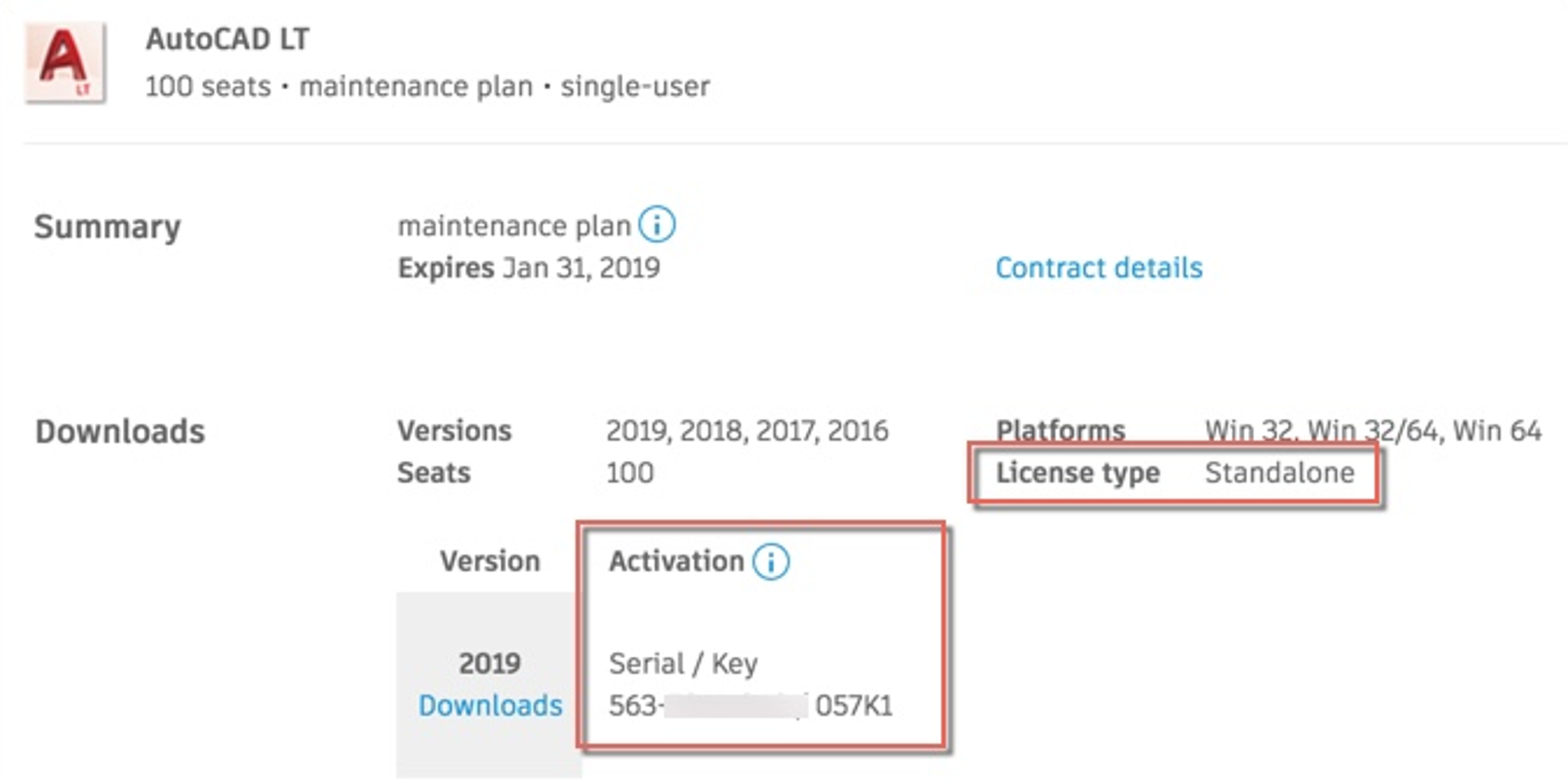Click the versions list '2019, 2018, 2017, 2016'
Screen dimensions: 1568x781
pos(747,431)
